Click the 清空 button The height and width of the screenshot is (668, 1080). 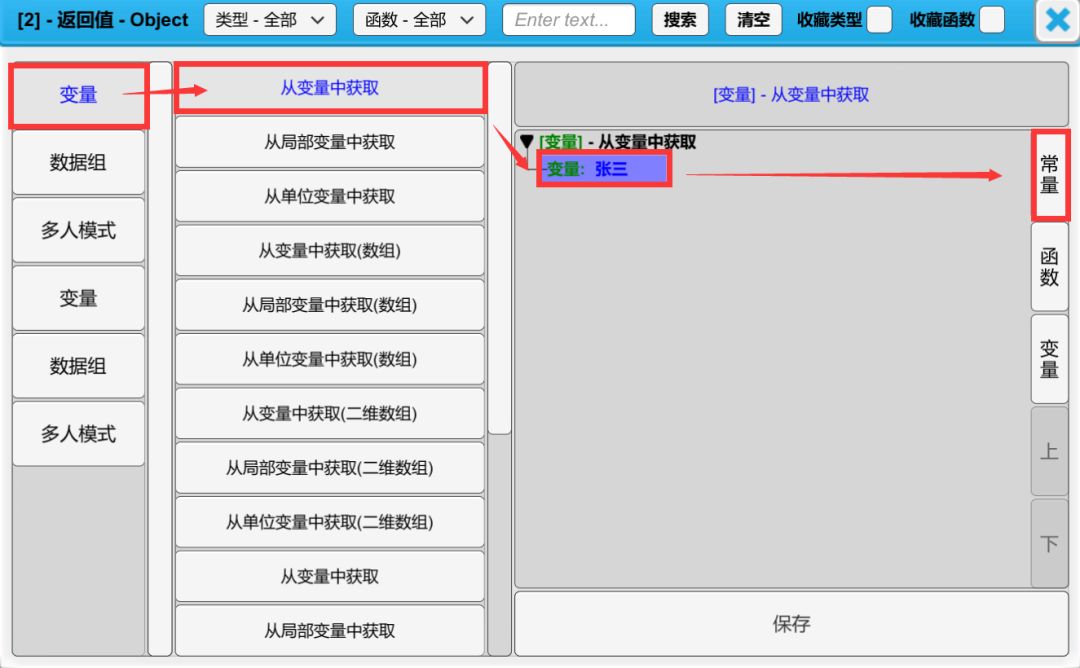coord(753,20)
